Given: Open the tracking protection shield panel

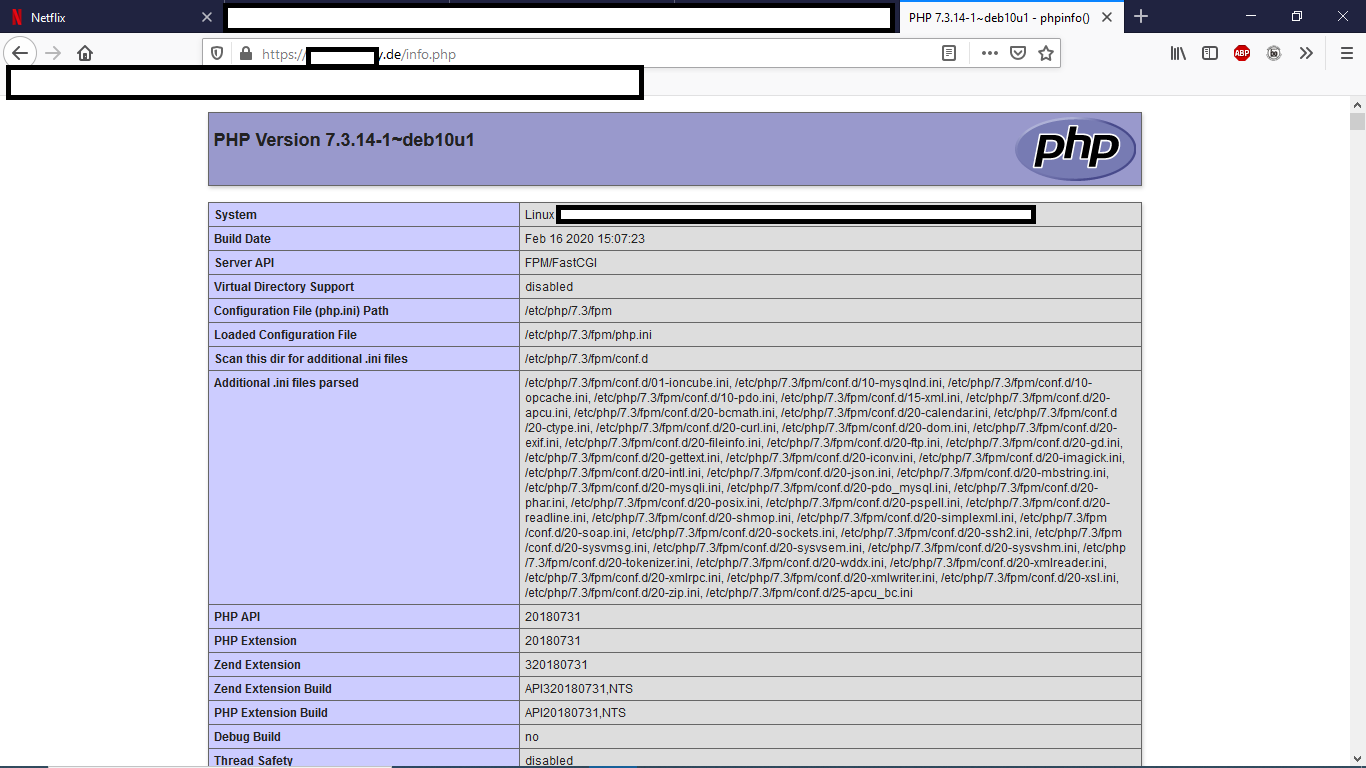Looking at the screenshot, I should pyautogui.click(x=217, y=54).
